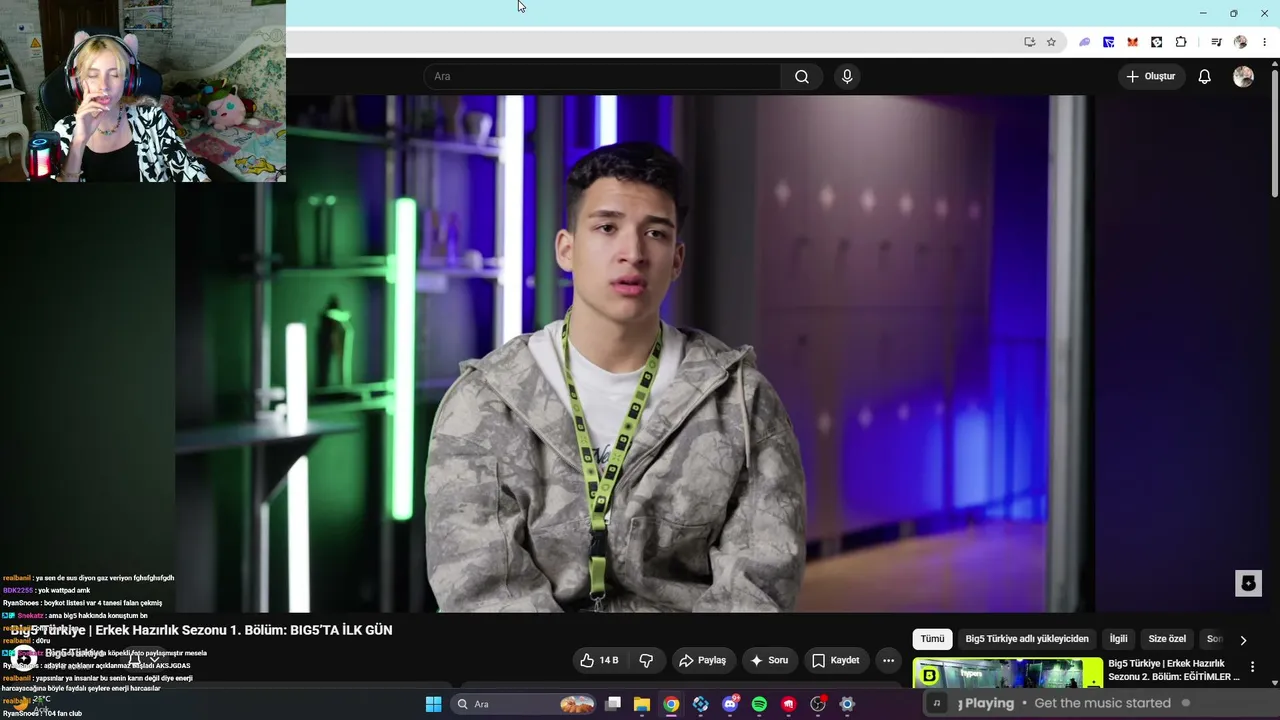
Task: Select the Tümü filter chip
Action: (x=932, y=639)
